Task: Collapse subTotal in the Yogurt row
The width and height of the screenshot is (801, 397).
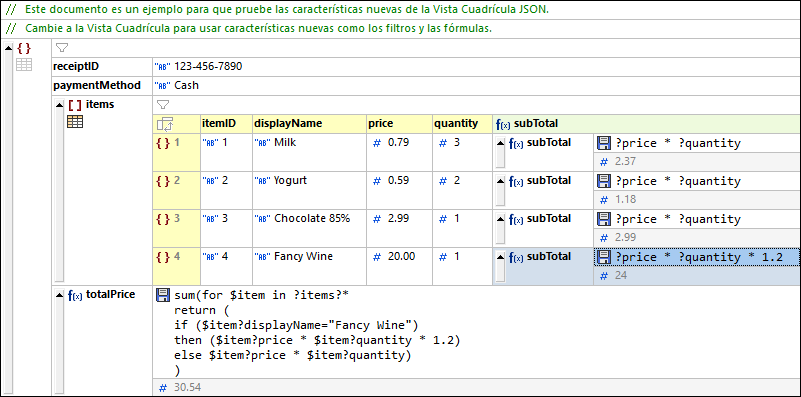Action: (501, 181)
